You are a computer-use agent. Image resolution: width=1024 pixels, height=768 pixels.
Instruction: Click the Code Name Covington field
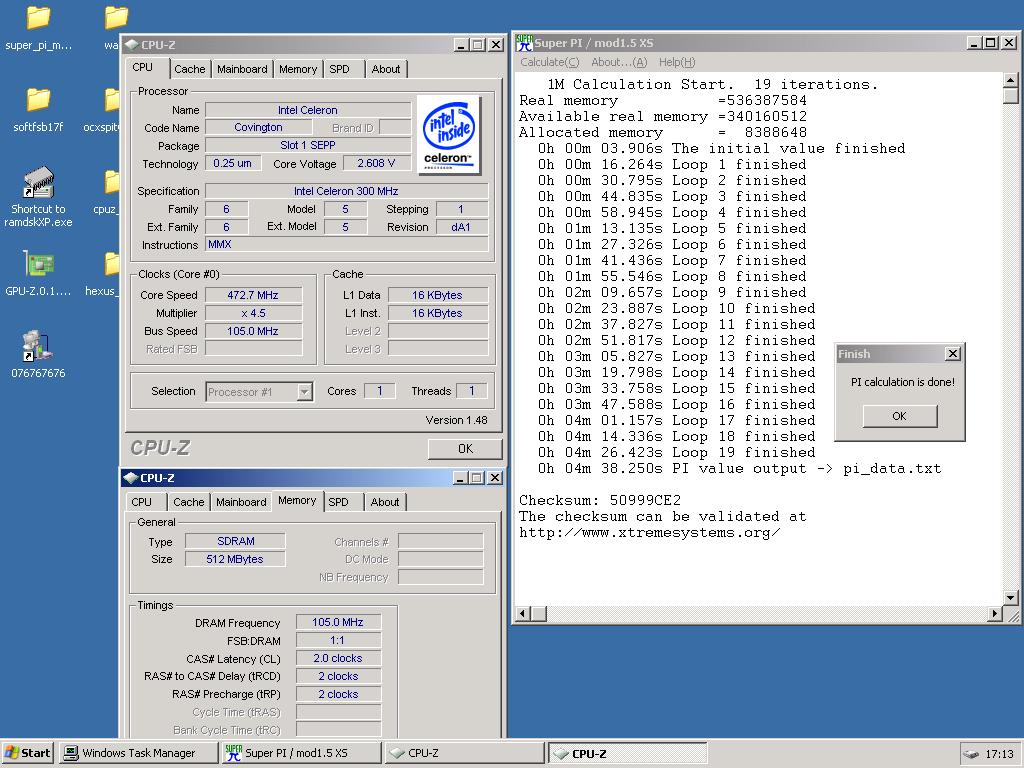259,127
